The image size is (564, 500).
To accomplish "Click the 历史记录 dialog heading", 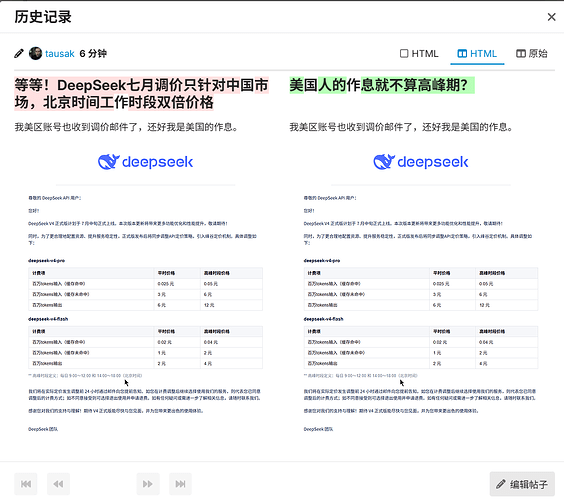I will [43, 17].
